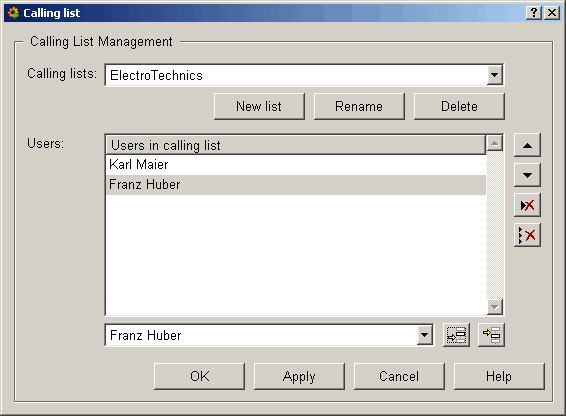
Task: Delete the current calling list
Action: 459,107
